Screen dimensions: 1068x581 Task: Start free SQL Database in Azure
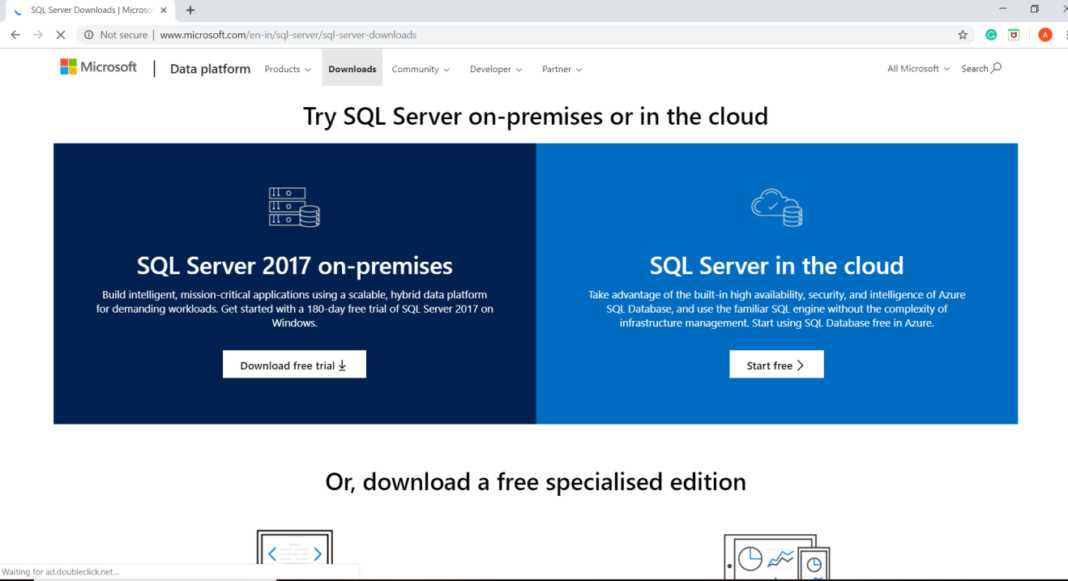(776, 364)
